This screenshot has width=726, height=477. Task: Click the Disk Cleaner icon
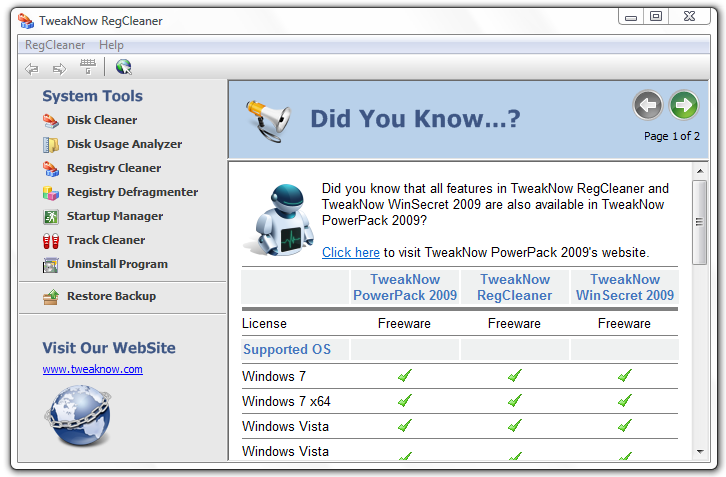50,120
